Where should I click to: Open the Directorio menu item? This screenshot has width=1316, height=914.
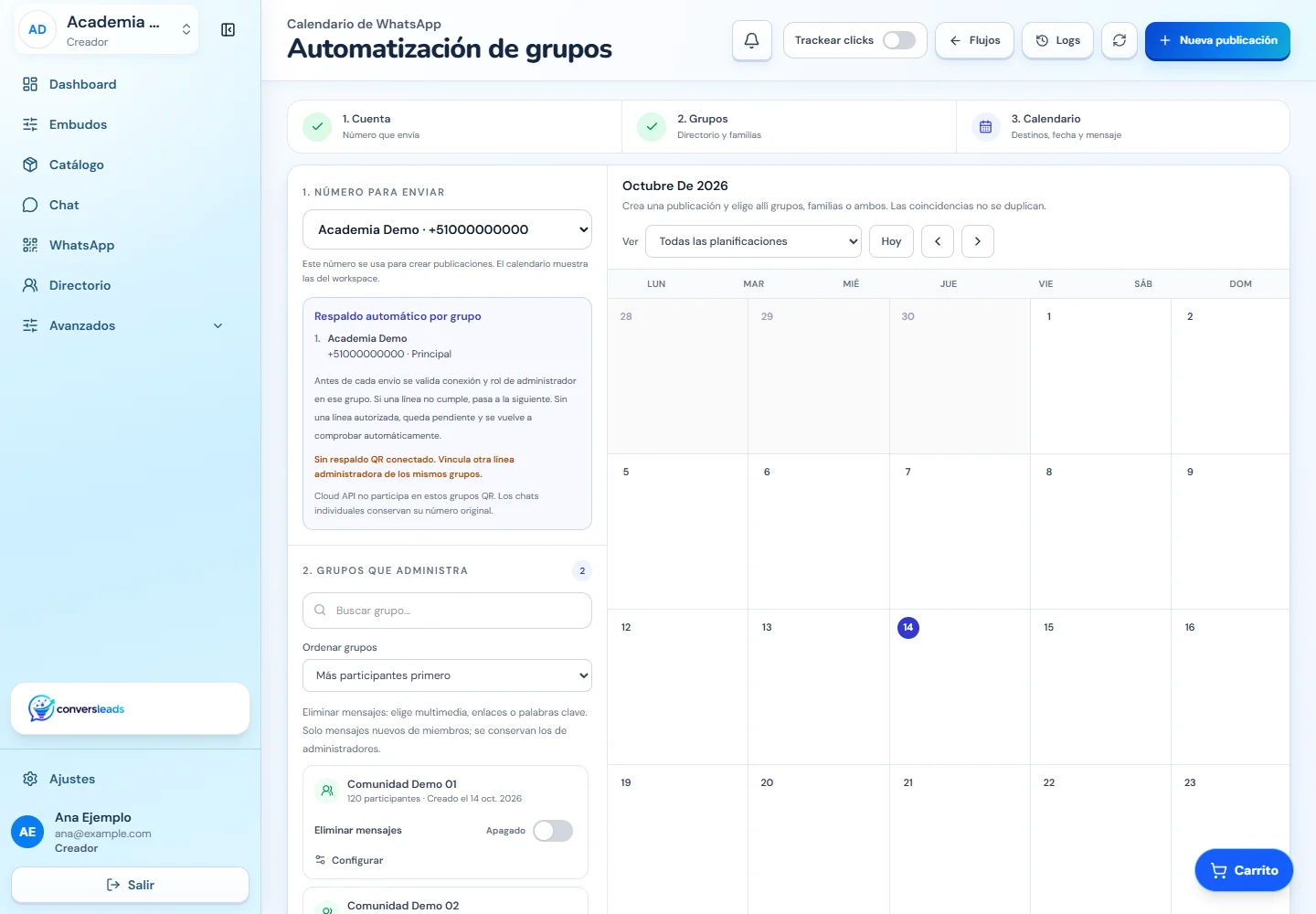[130, 285]
